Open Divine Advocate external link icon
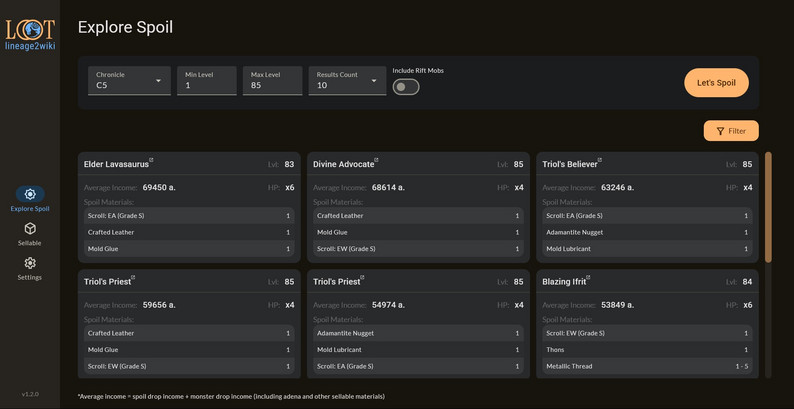Viewport: 794px width, 409px height. [377, 160]
